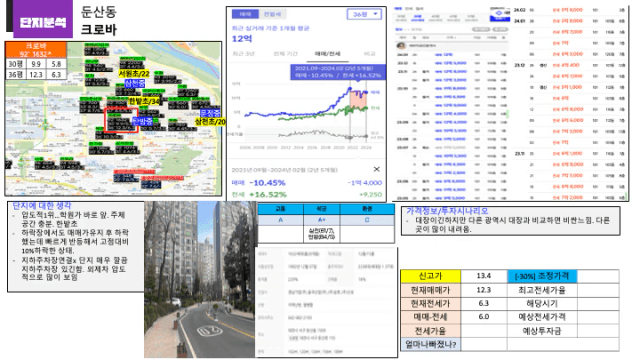
Task: Click the street photo of the apartment complex
Action: pos(200,280)
